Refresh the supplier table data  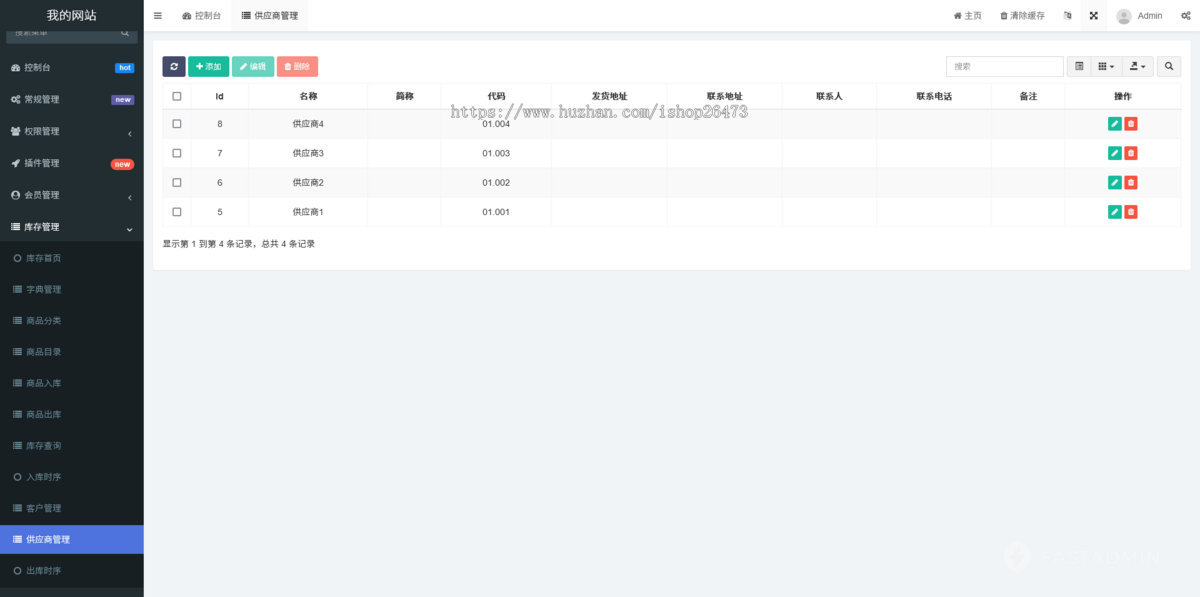(x=174, y=66)
